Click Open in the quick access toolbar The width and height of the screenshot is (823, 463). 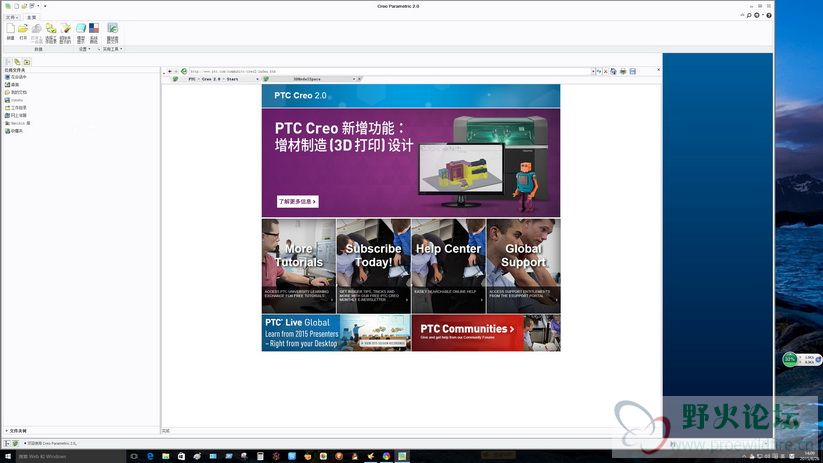click(x=24, y=6)
